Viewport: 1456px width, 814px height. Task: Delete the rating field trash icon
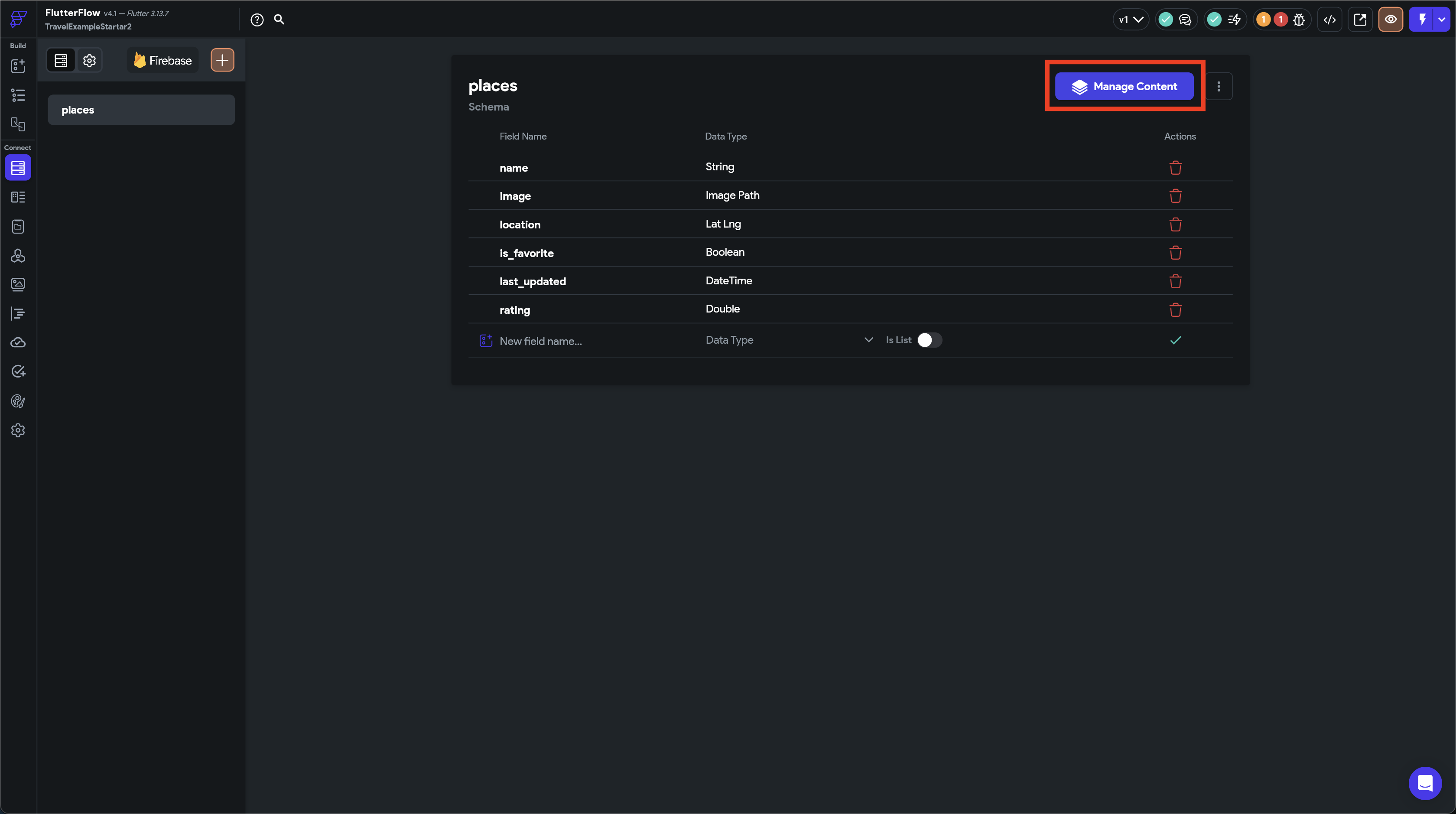coord(1176,310)
